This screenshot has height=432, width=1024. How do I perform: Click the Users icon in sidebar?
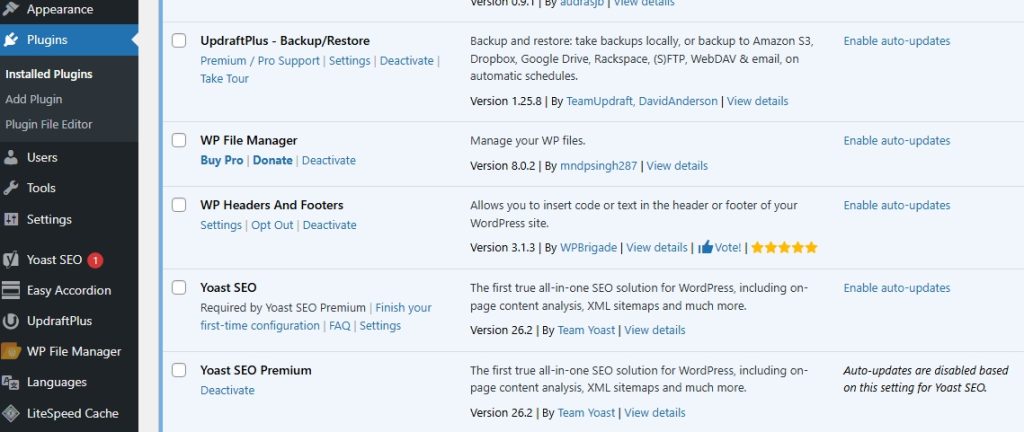[11, 157]
